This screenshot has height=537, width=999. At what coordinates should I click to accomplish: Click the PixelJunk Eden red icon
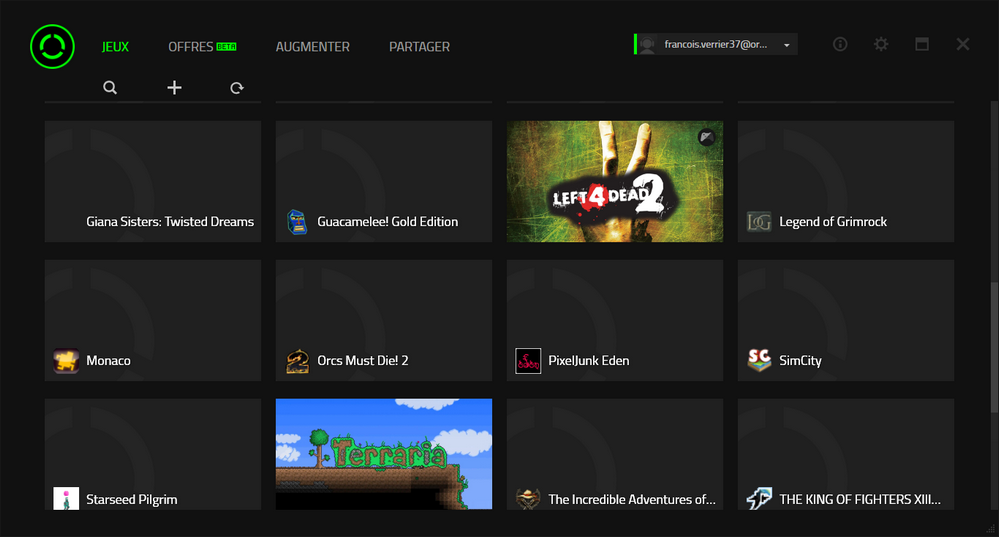coord(528,361)
